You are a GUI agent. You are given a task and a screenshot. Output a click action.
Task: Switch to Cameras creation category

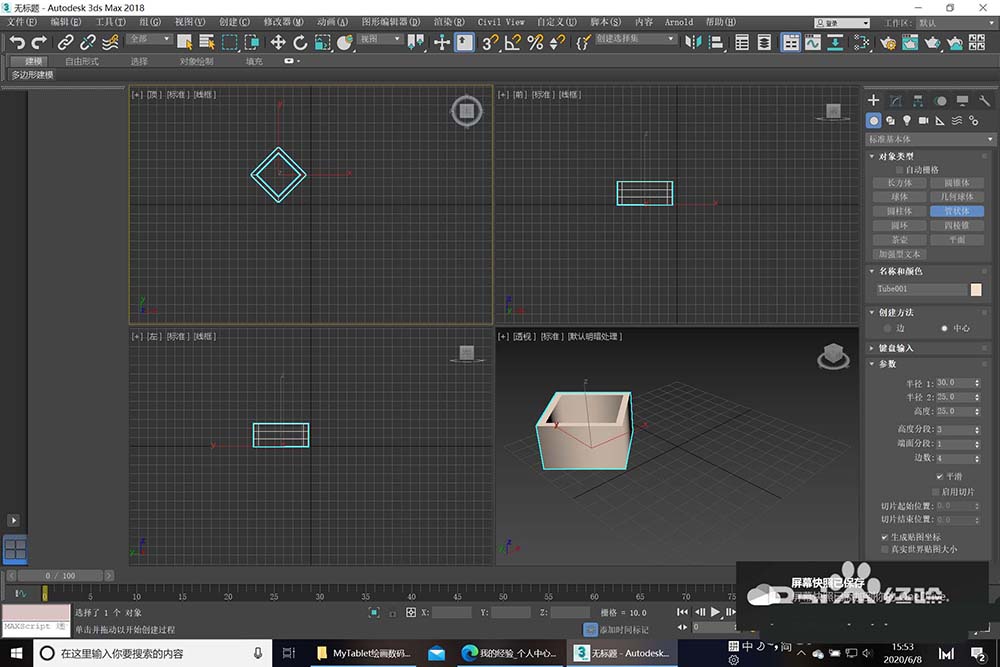pyautogui.click(x=923, y=120)
